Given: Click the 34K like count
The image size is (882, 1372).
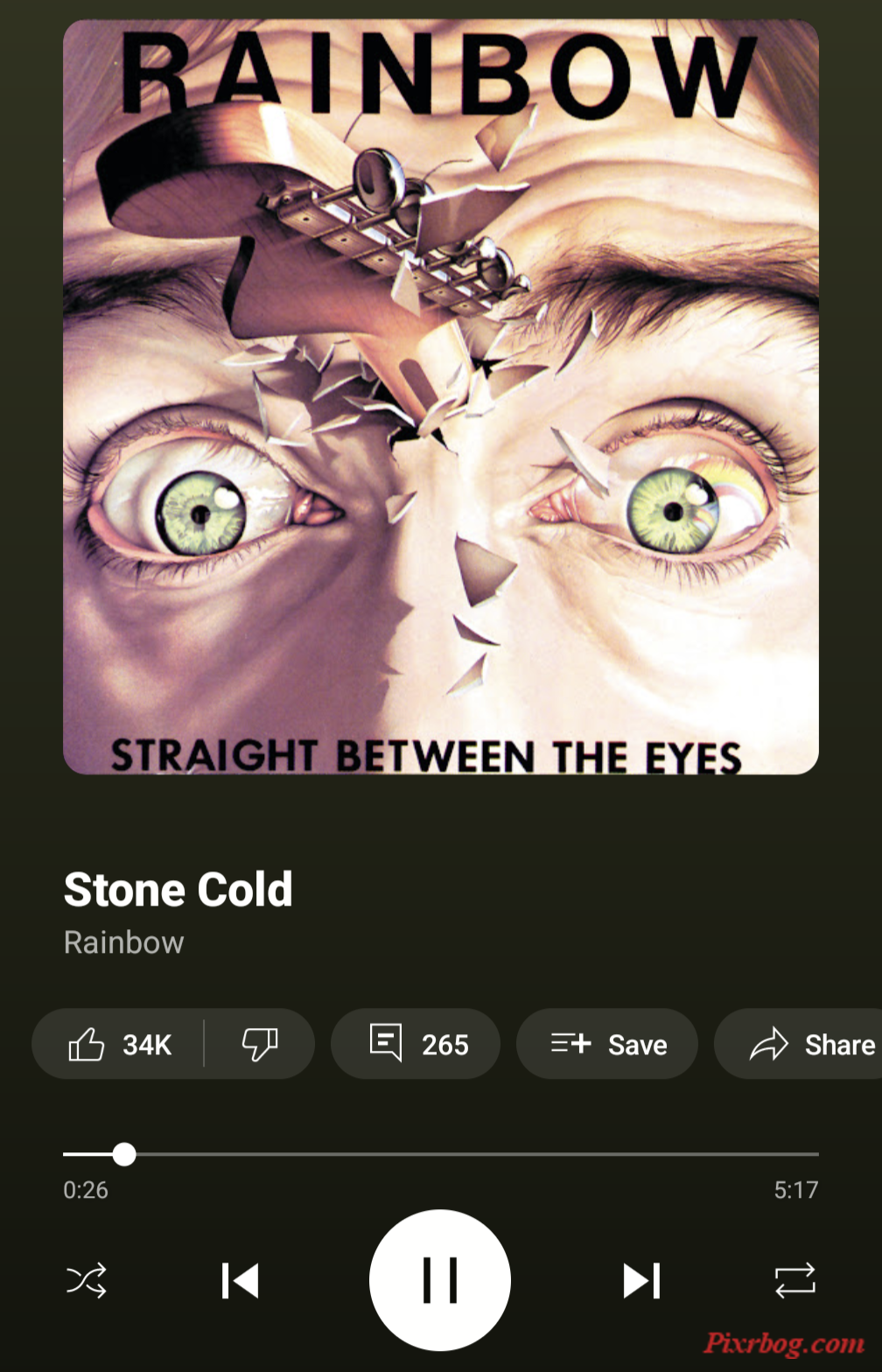Looking at the screenshot, I should [147, 1045].
